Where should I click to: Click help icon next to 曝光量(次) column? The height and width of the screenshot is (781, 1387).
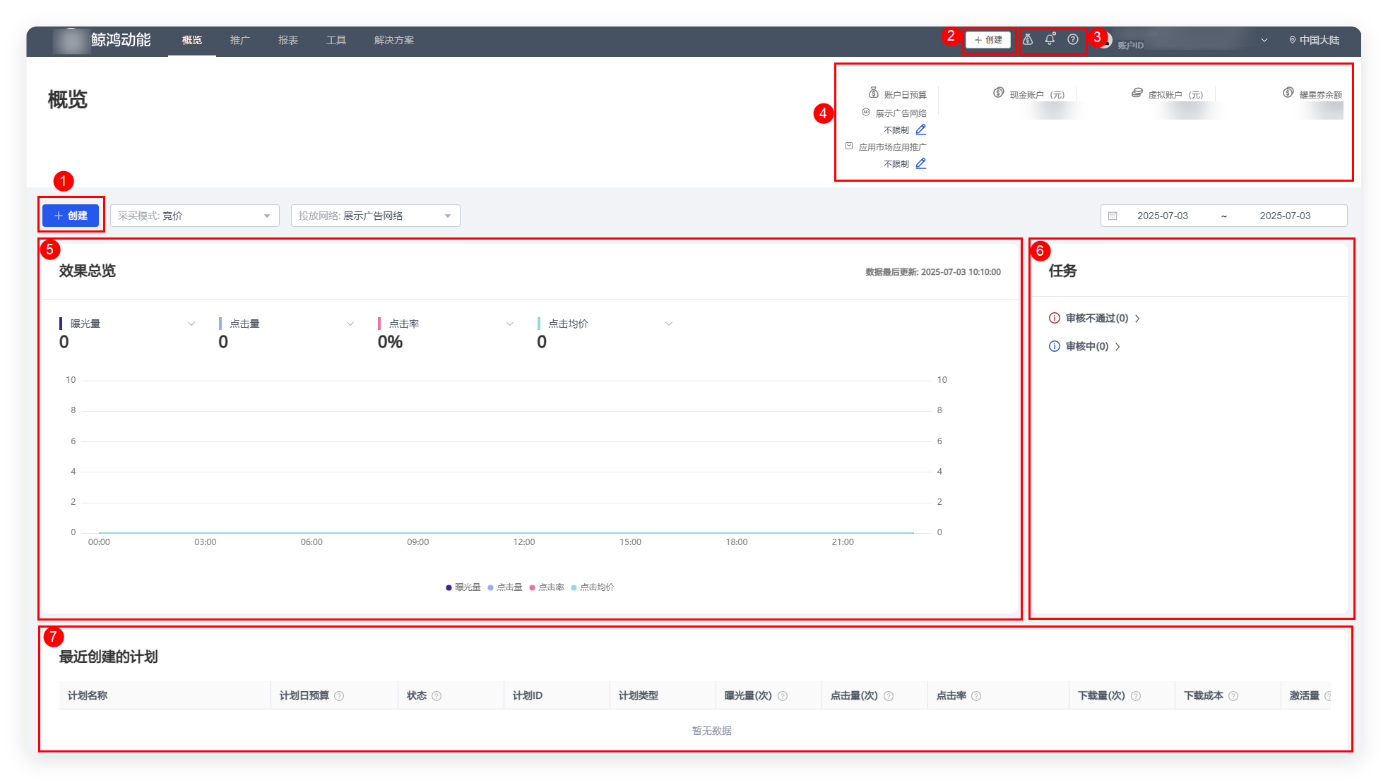[x=782, y=696]
